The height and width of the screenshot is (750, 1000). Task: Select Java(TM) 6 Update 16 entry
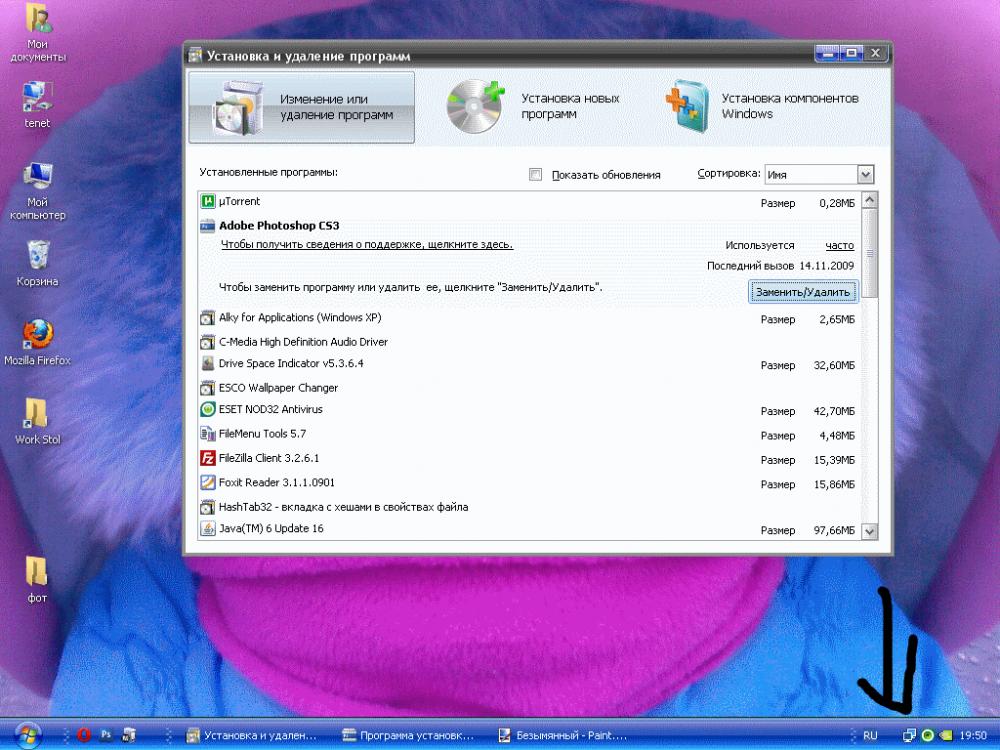coord(271,529)
